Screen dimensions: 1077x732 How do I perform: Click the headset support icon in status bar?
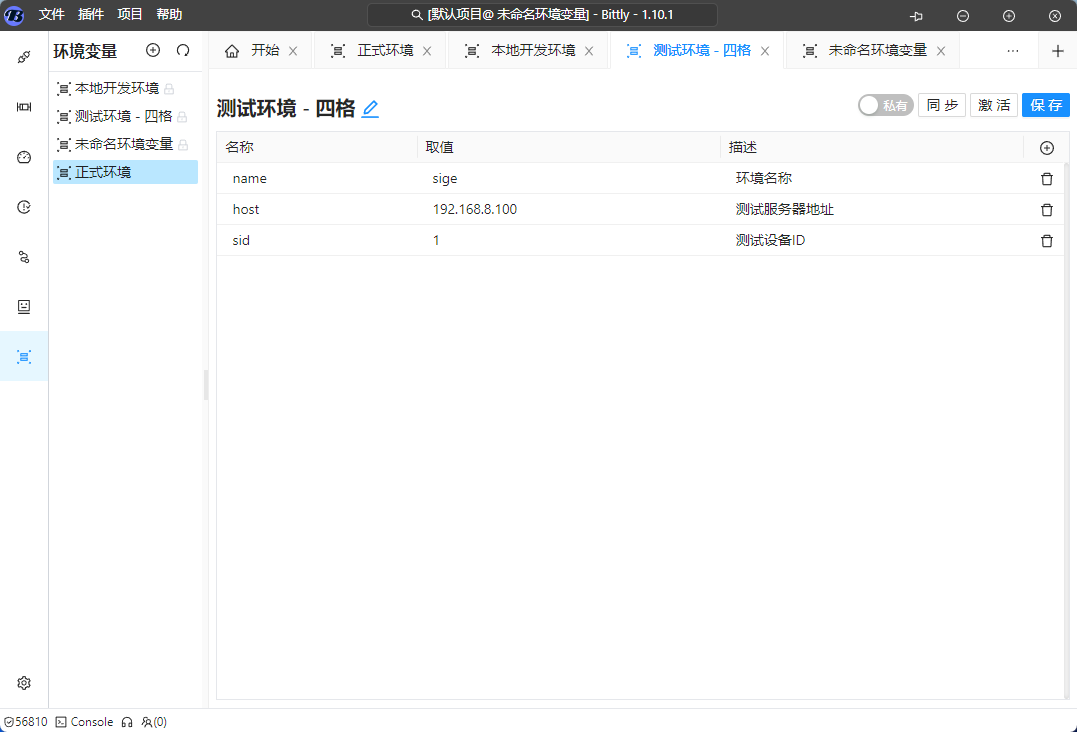point(127,722)
